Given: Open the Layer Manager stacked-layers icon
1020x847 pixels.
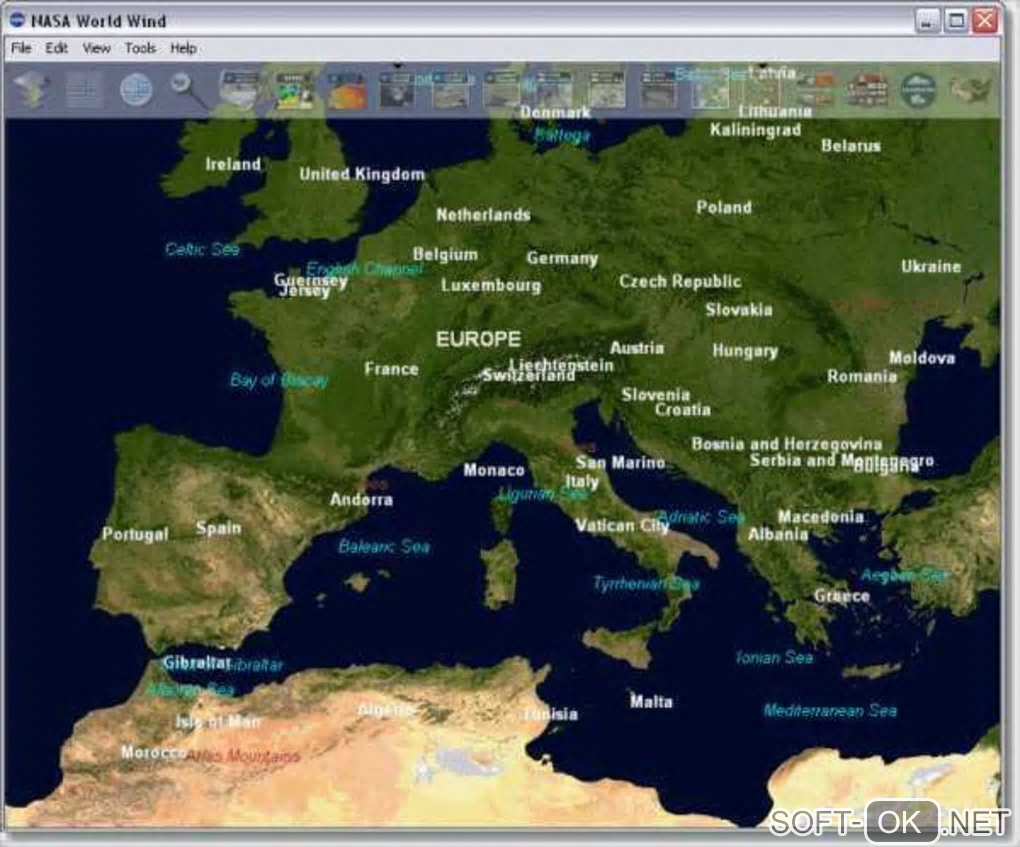Looking at the screenshot, I should click(31, 89).
